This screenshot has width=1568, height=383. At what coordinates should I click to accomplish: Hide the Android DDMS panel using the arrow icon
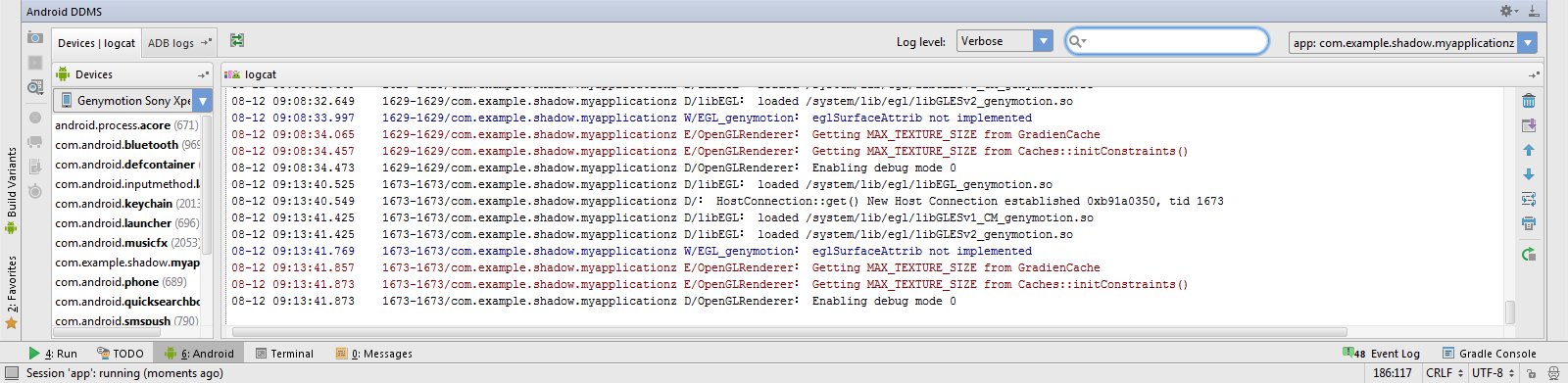(x=1534, y=11)
